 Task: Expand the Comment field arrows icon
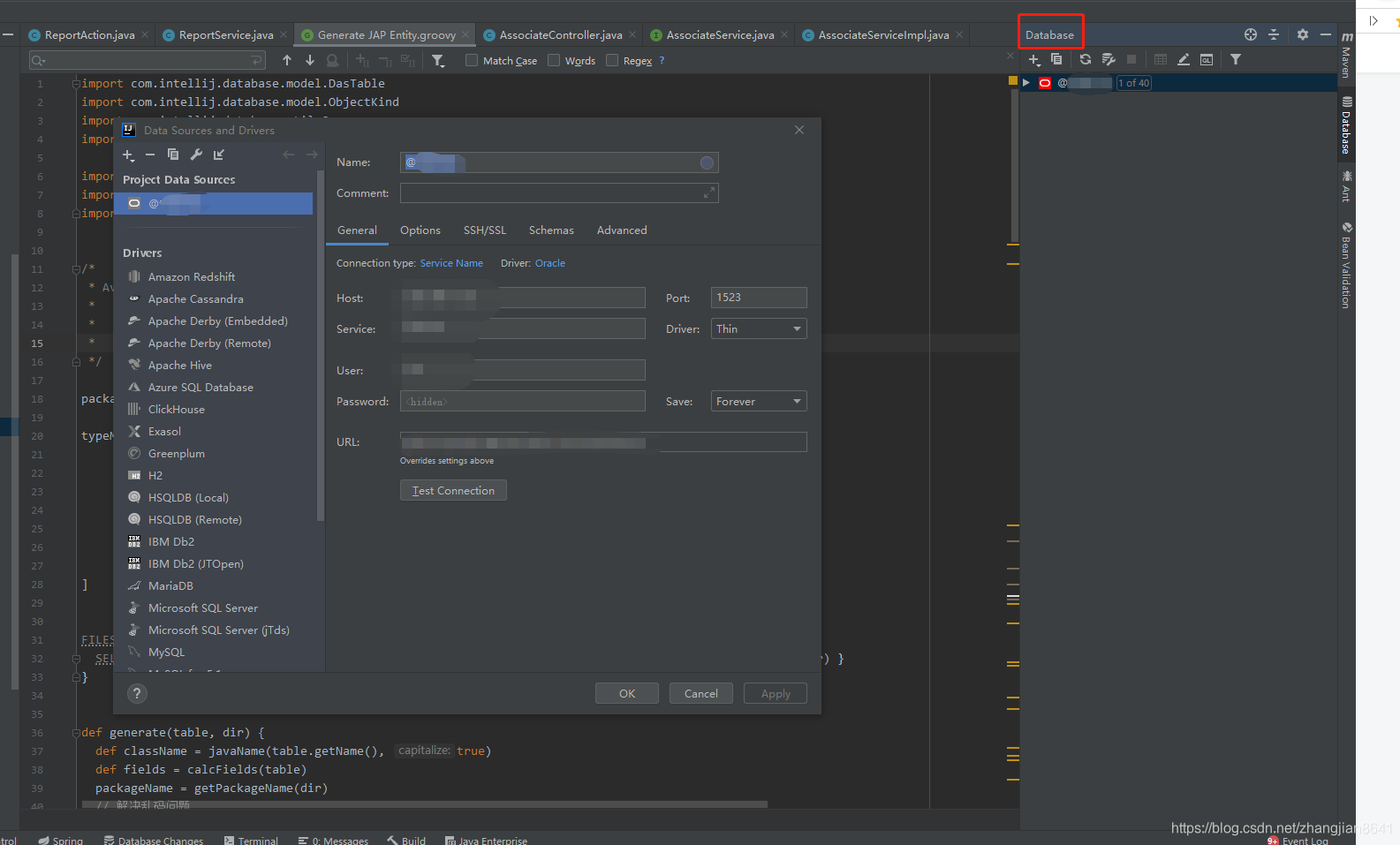coord(708,192)
